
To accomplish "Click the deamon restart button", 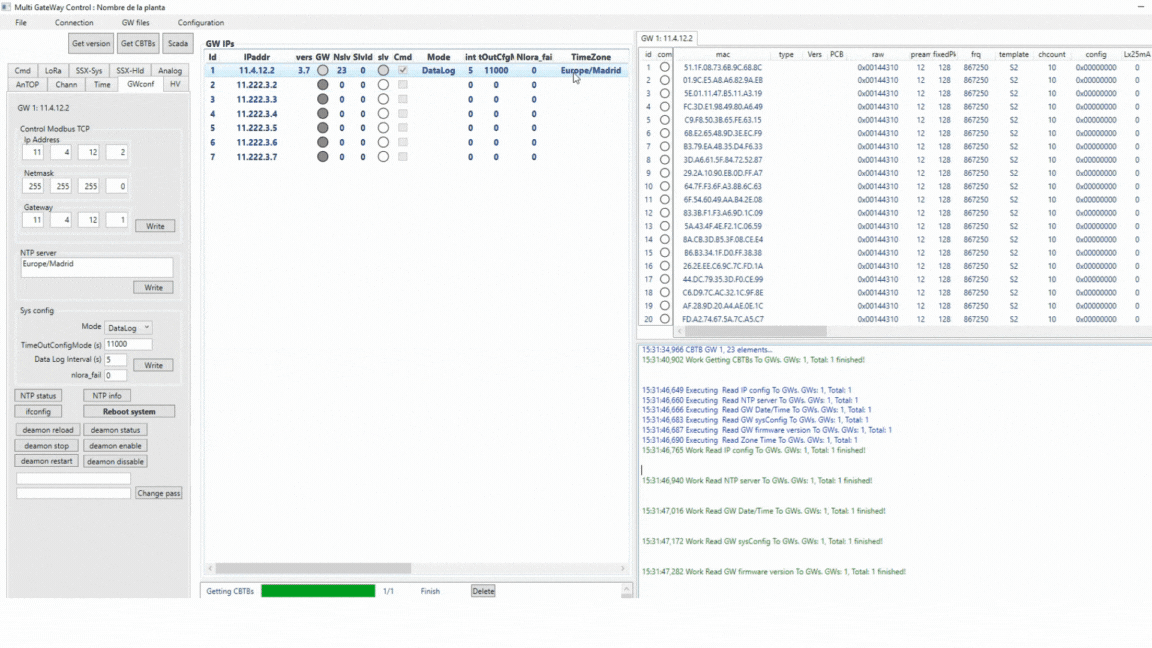I will [46, 461].
